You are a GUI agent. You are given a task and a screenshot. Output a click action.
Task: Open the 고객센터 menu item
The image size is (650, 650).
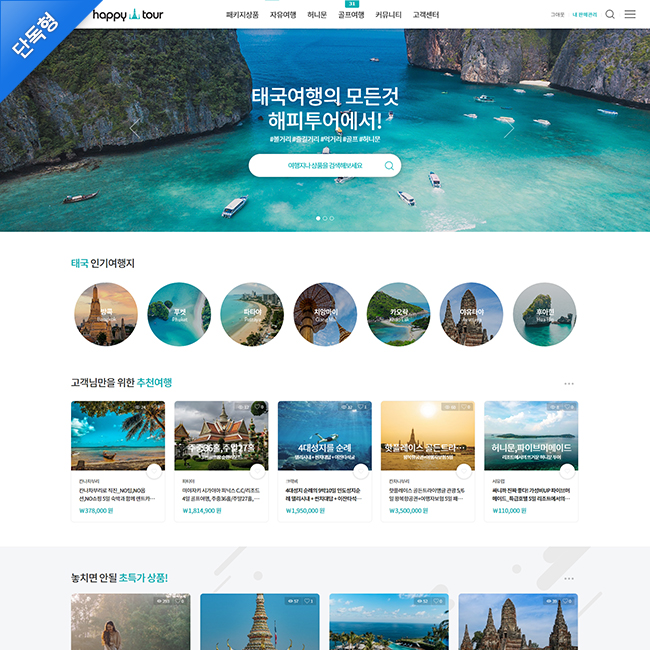point(426,15)
